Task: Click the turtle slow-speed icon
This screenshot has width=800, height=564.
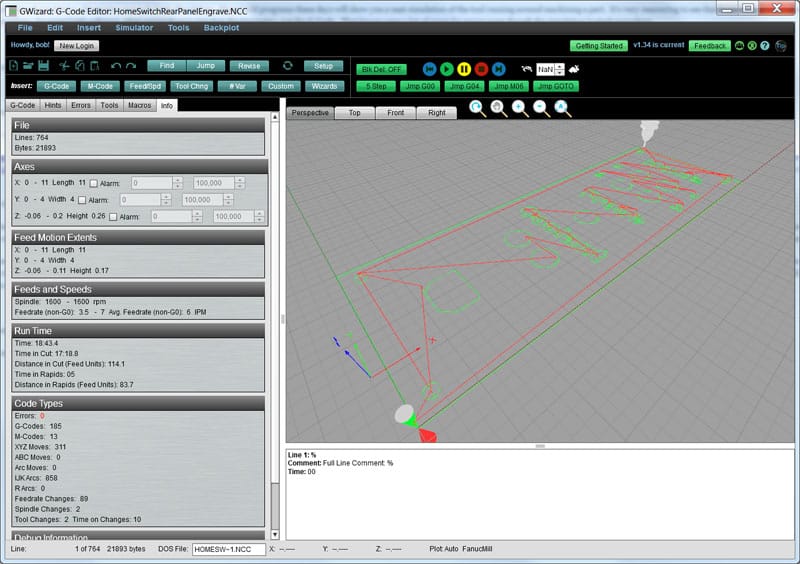Action: pyautogui.click(x=527, y=69)
